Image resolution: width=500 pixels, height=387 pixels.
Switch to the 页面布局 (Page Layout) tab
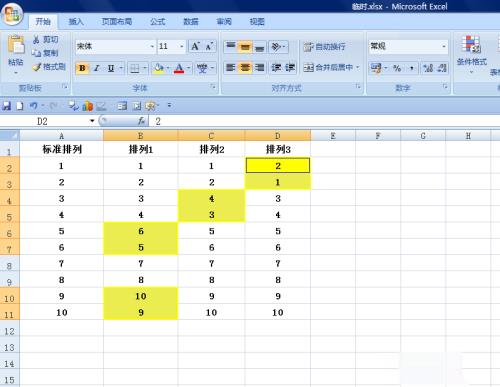click(117, 22)
